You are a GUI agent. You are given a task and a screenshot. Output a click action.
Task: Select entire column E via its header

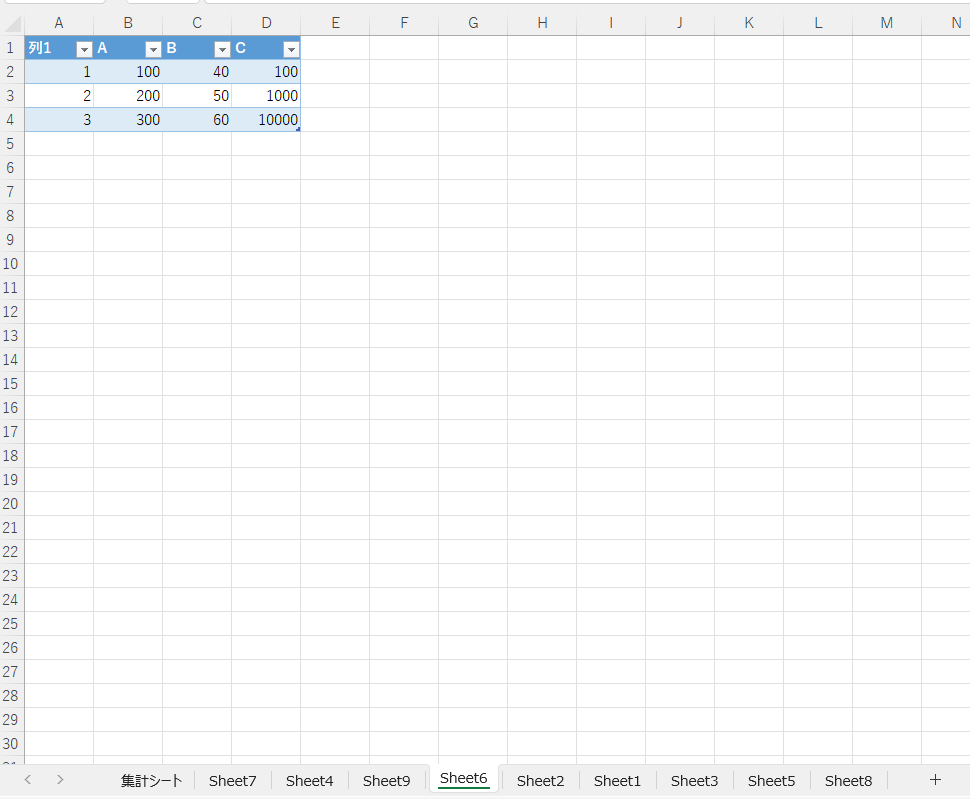(x=335, y=22)
